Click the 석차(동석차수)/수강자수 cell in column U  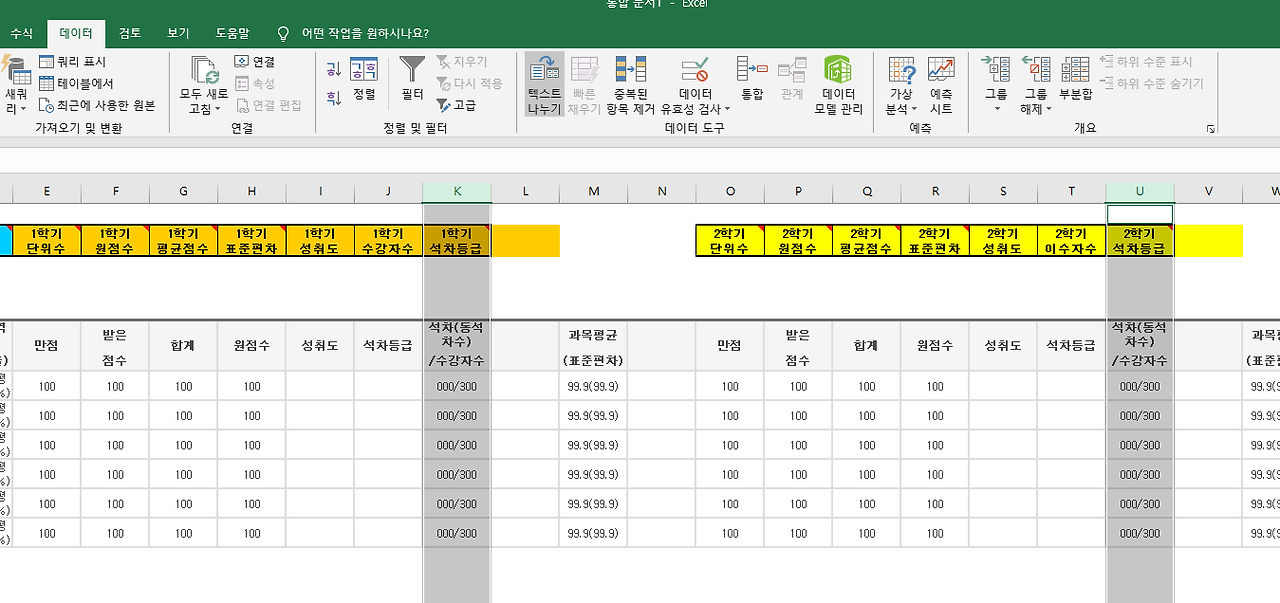tap(1140, 346)
